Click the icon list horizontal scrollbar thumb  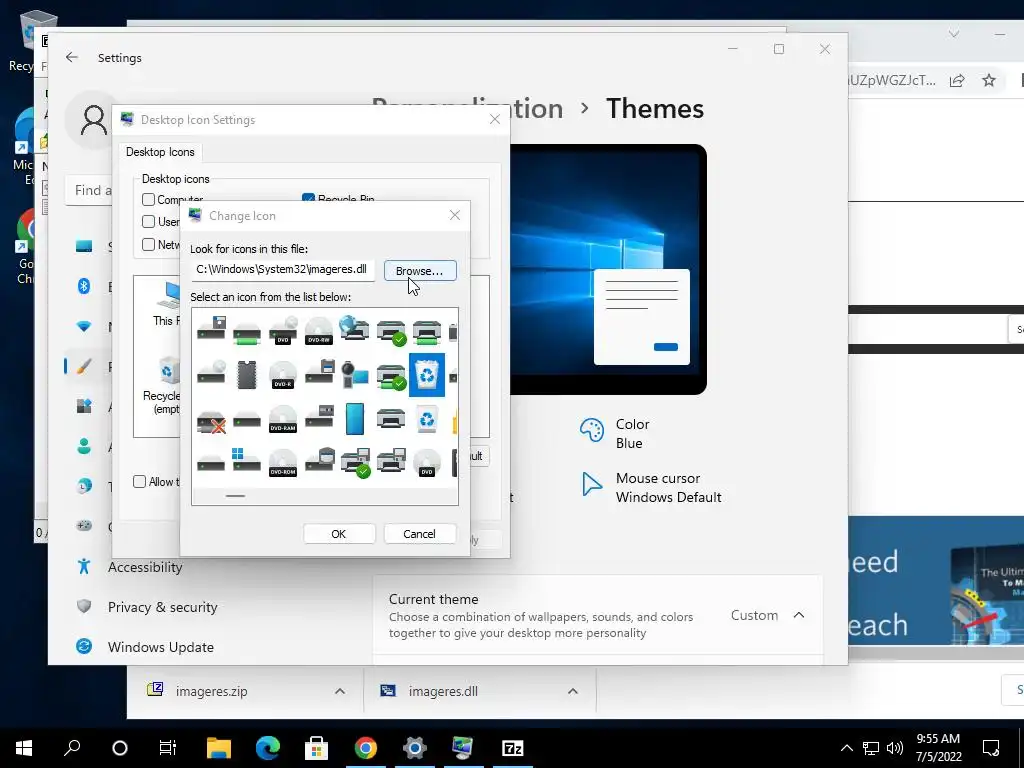point(235,496)
